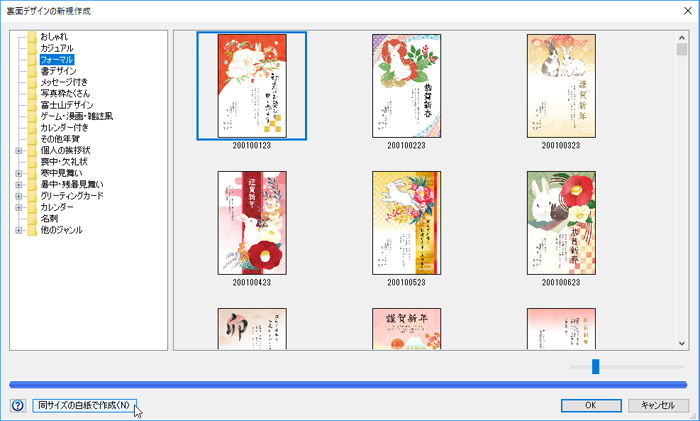Choose the 名刺 folder in tree

coord(49,219)
